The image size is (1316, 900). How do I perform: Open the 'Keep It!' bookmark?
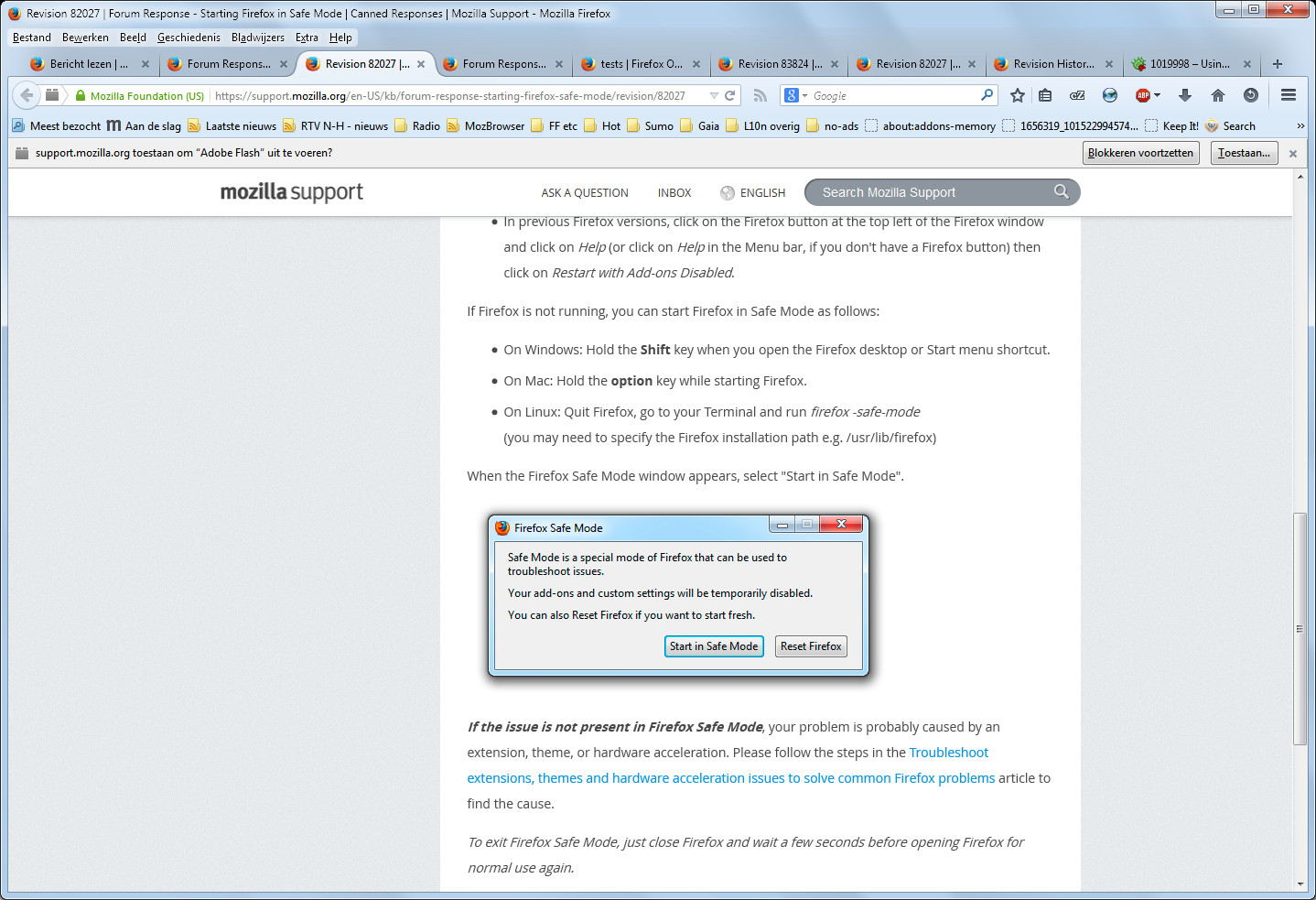[1172, 126]
